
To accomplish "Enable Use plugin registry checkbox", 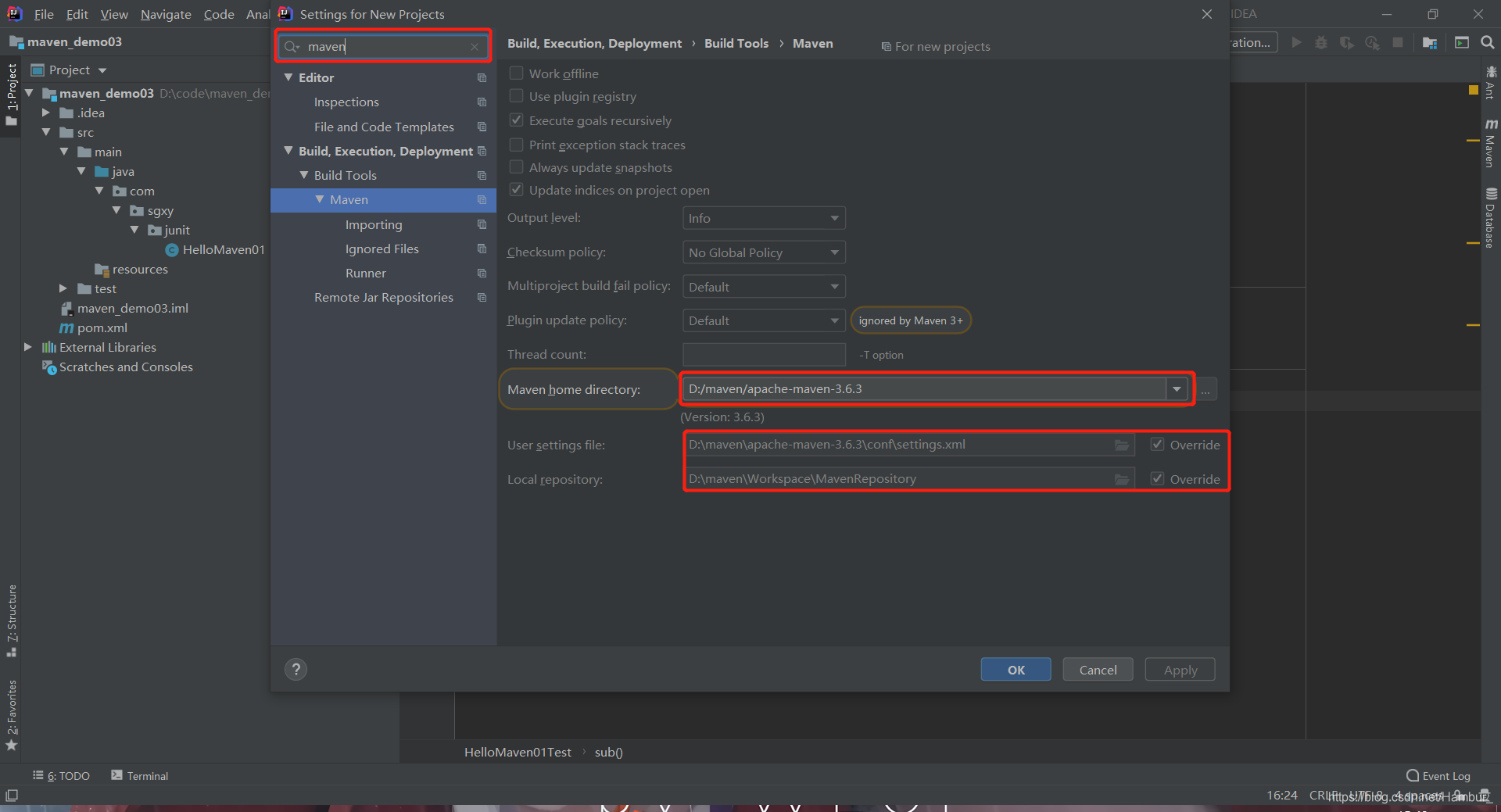I will tap(516, 95).
